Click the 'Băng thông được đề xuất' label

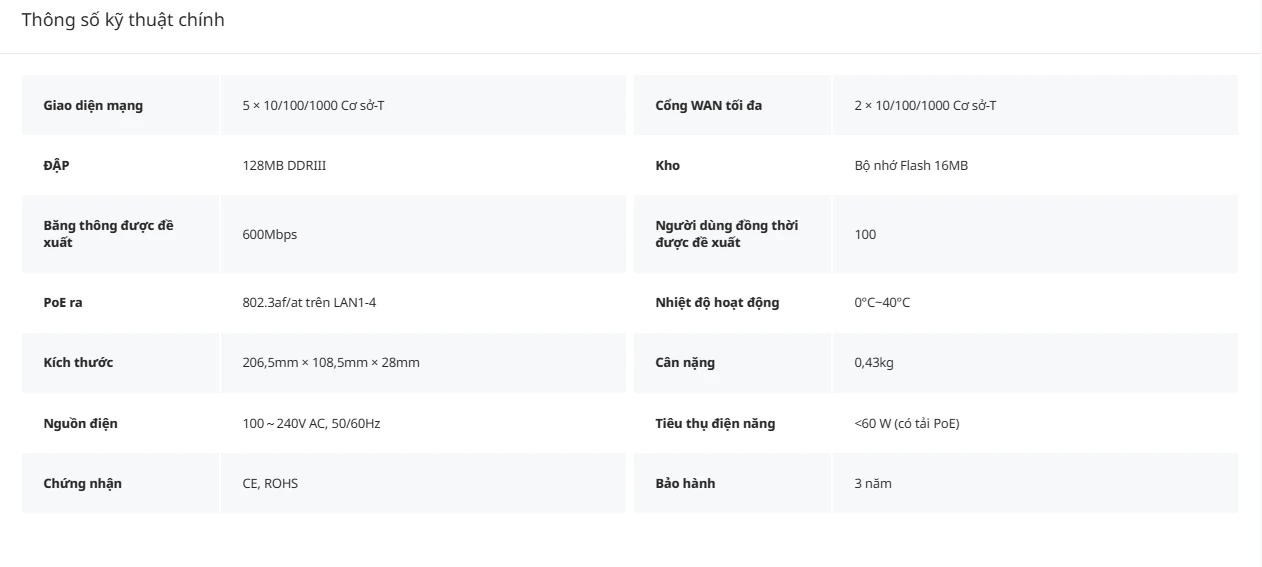coord(108,234)
